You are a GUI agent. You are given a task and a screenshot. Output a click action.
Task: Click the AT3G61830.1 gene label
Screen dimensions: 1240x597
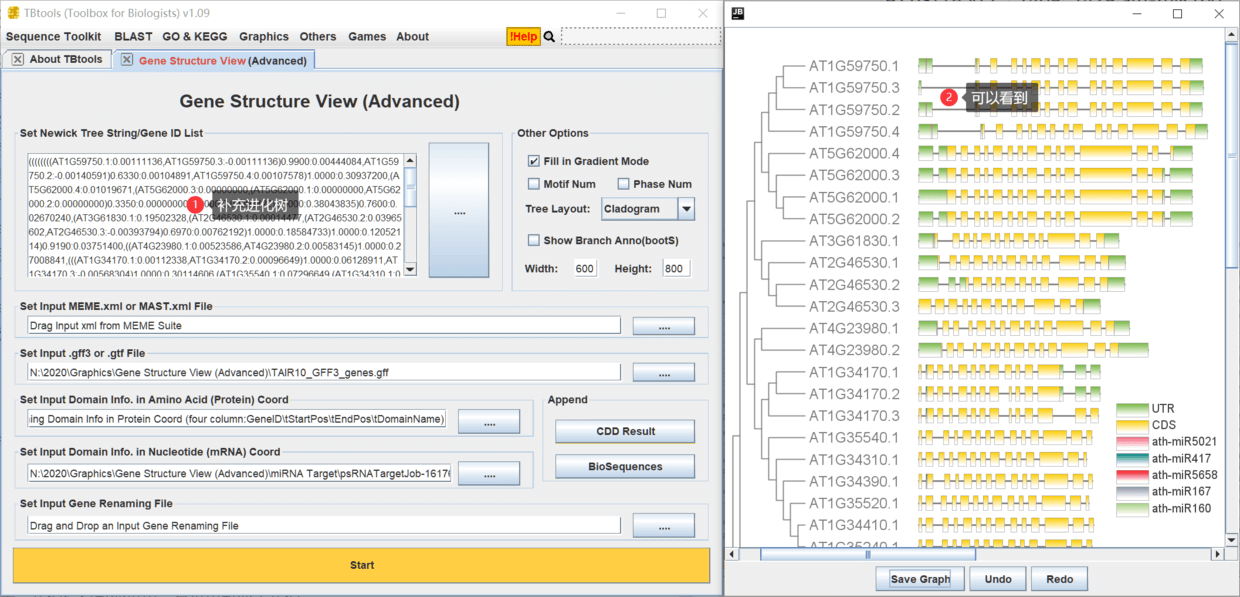pos(854,241)
